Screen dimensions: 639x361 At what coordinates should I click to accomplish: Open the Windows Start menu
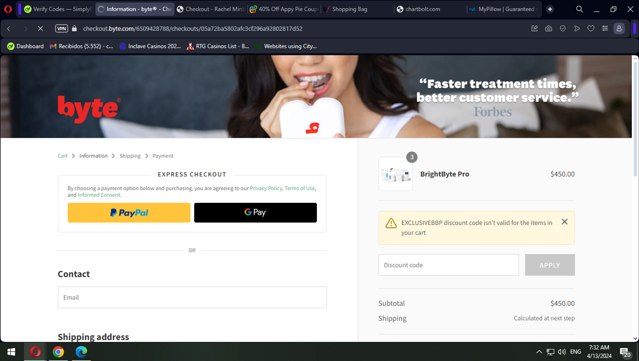coord(11,352)
